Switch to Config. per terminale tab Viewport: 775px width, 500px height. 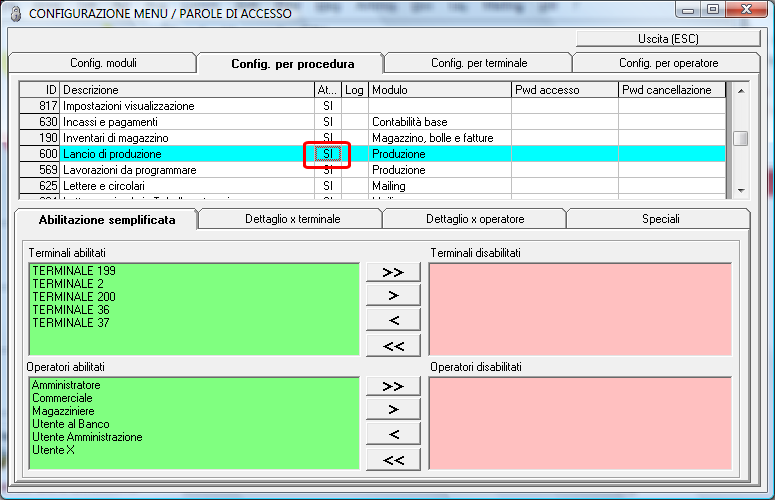(x=479, y=63)
